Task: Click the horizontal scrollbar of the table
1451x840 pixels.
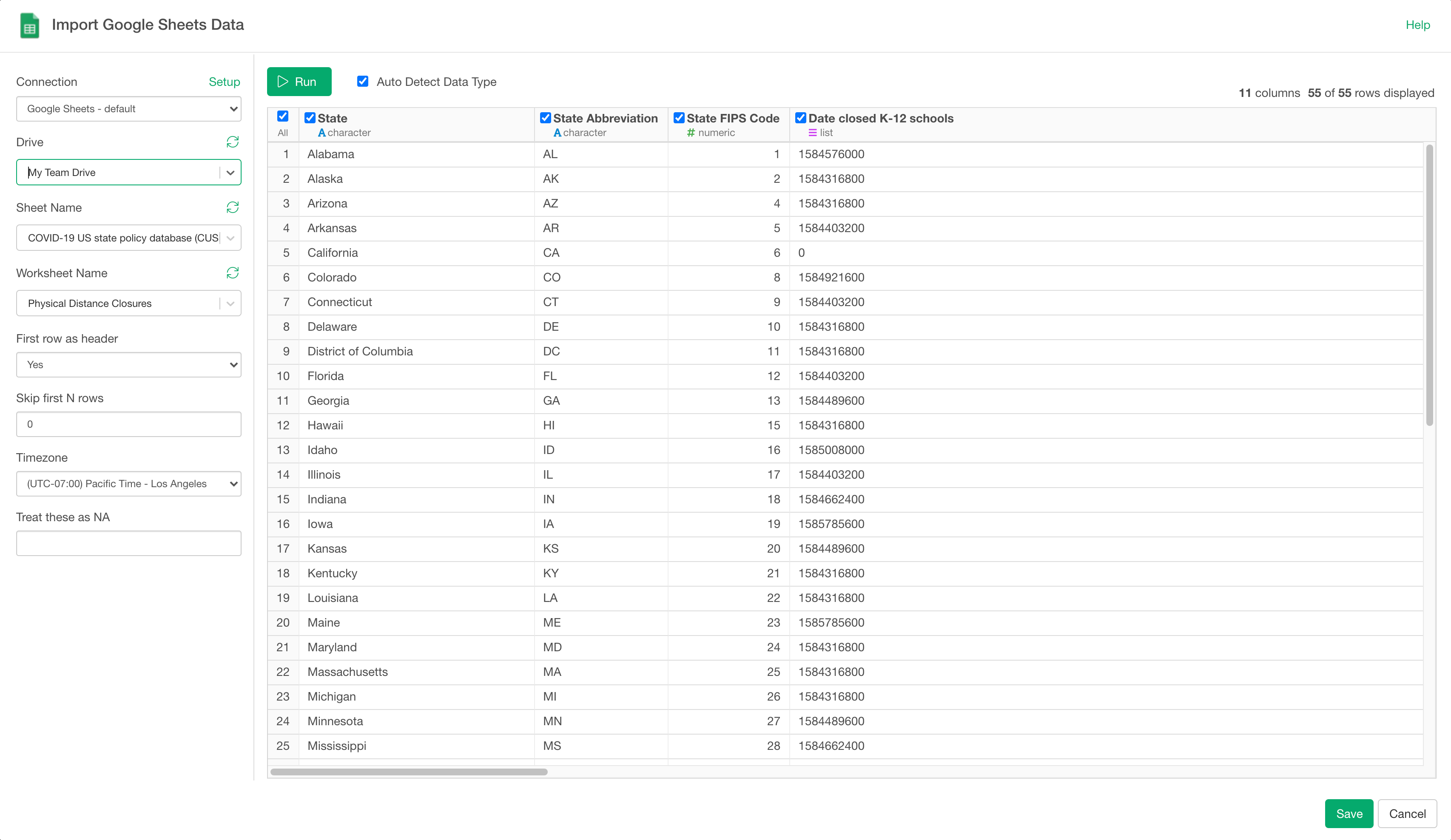Action: coord(409,772)
